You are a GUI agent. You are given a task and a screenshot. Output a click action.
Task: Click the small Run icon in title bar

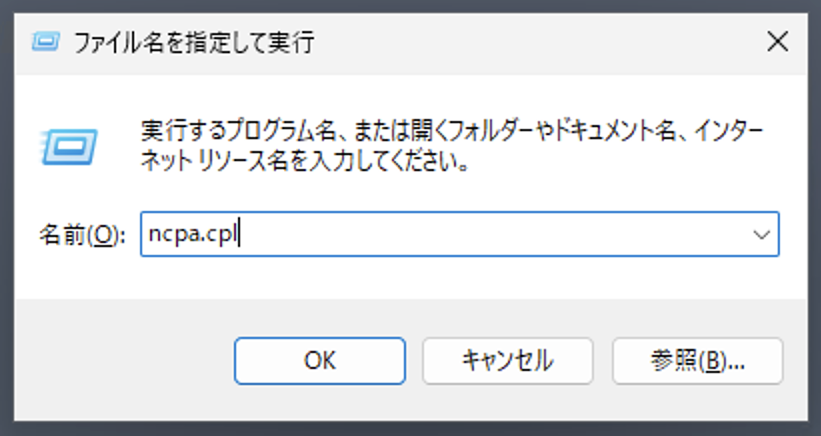coord(46,41)
